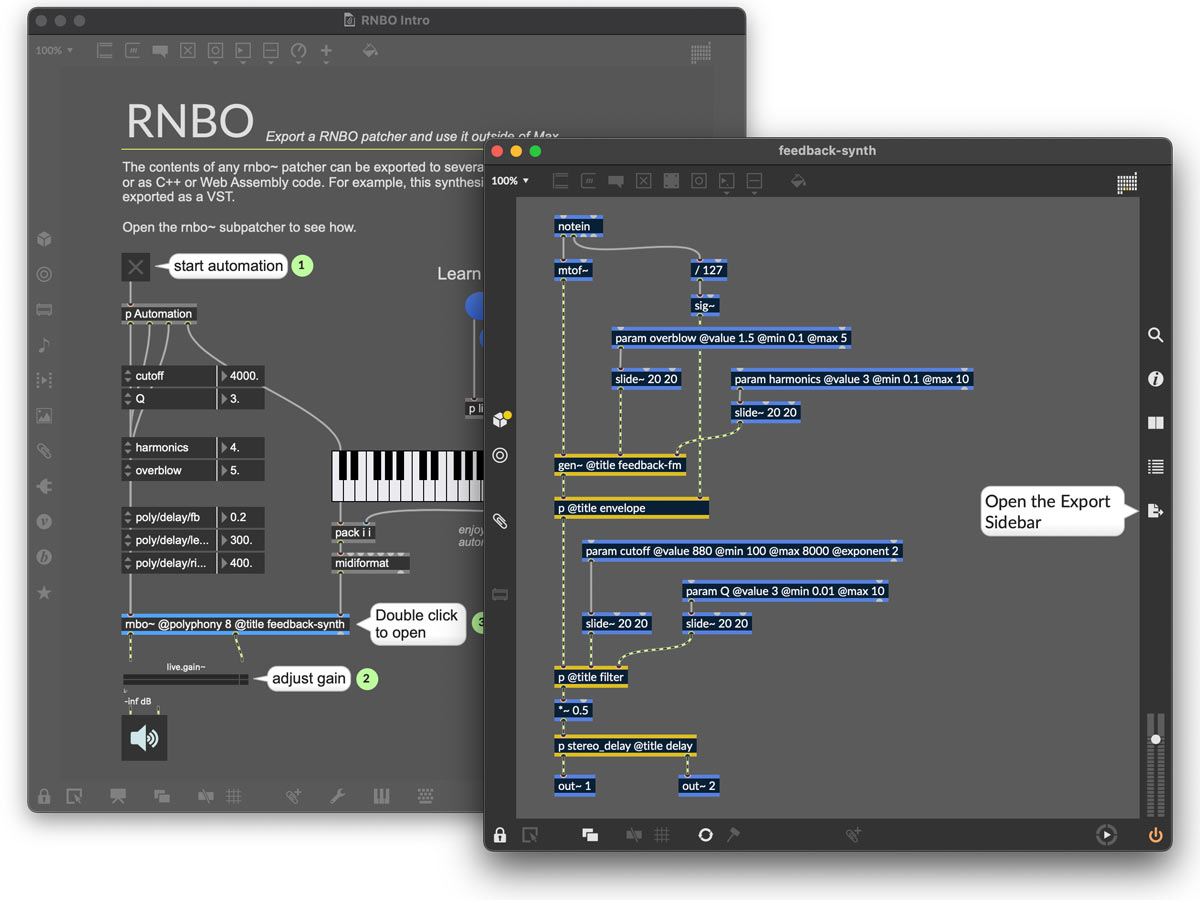The height and width of the screenshot is (900, 1200).
Task: Toggle the grid icon in feedback-synth bottom bar
Action: click(662, 835)
